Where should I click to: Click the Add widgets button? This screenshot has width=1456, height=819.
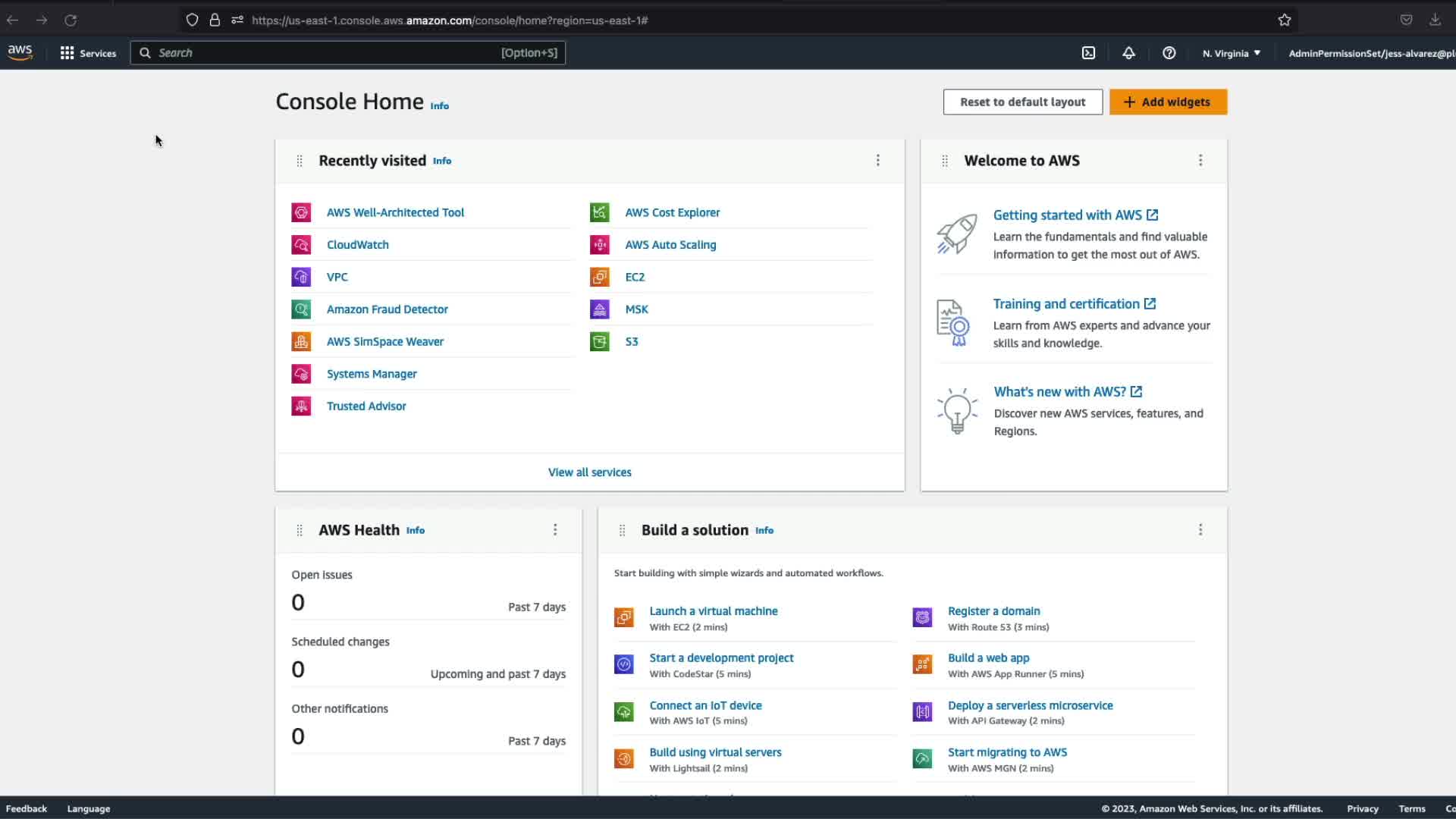pos(1168,102)
